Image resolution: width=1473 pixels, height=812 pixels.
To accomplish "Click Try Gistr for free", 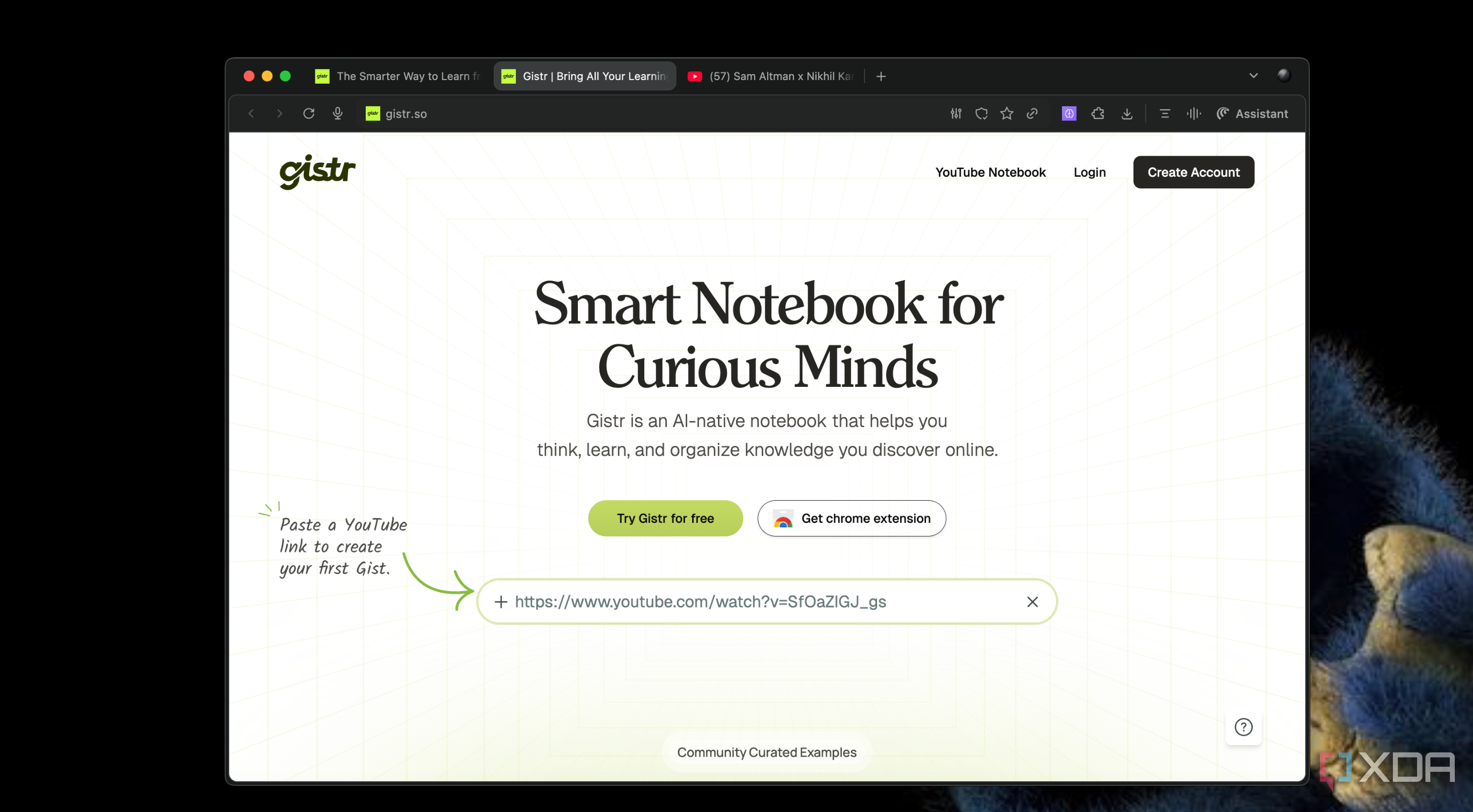I will [x=665, y=518].
